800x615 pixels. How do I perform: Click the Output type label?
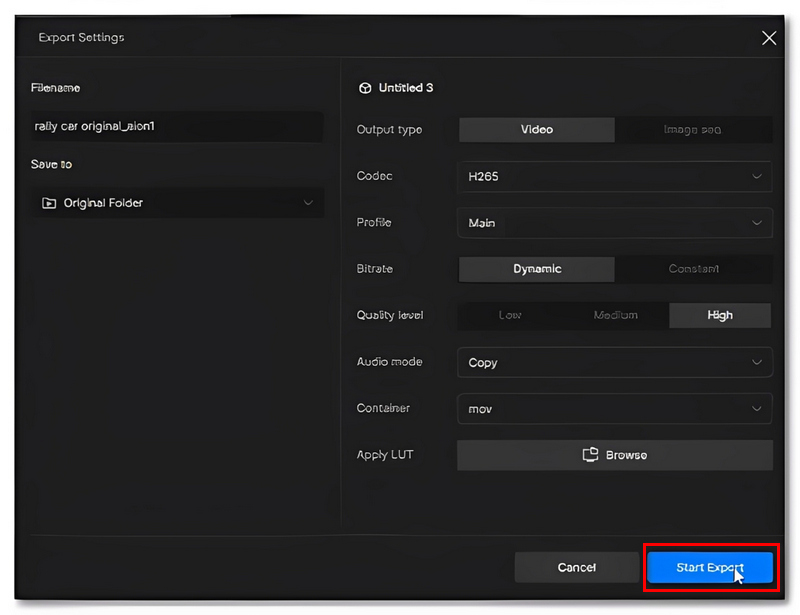click(389, 130)
